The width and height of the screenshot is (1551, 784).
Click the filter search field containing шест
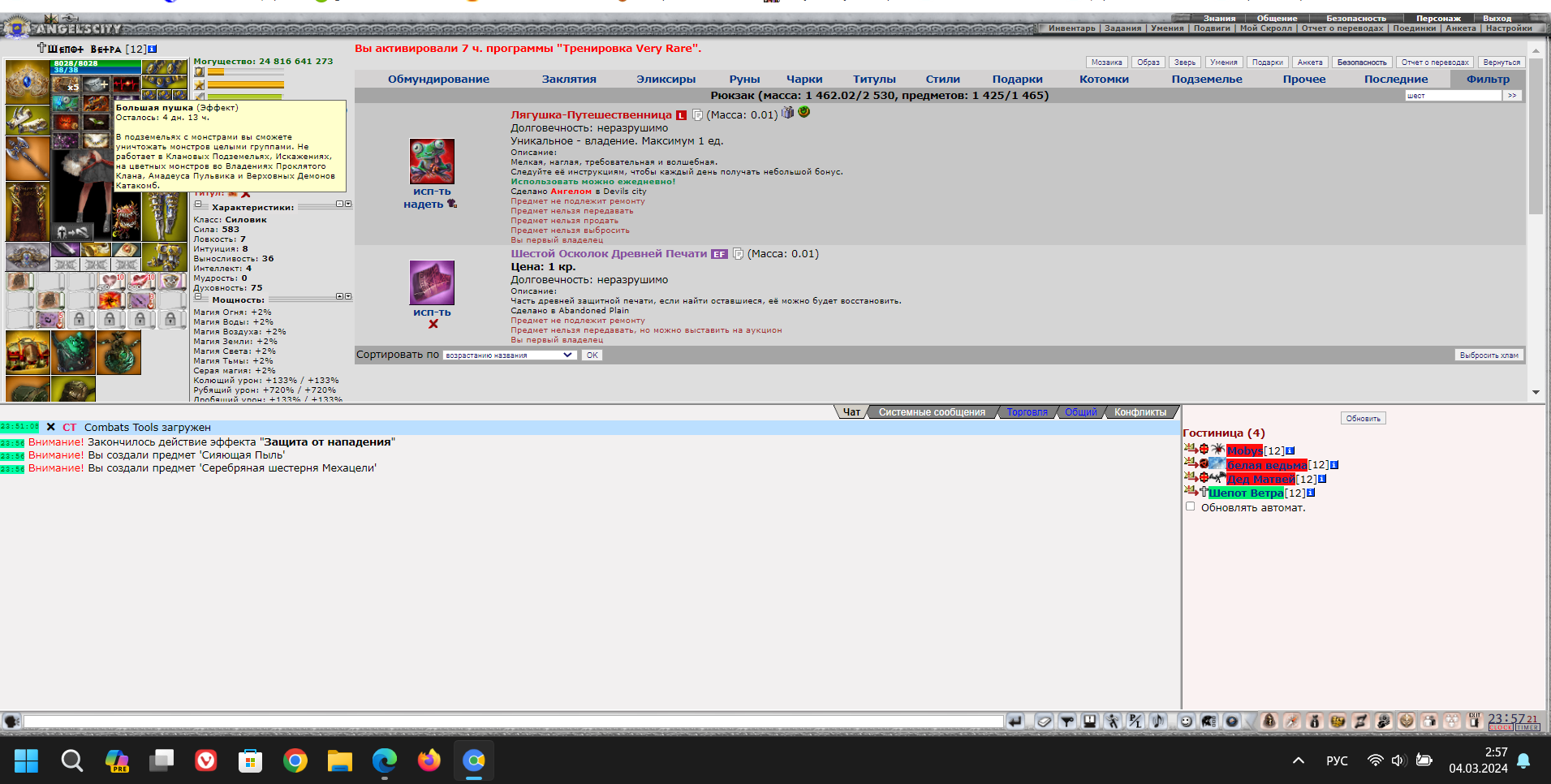point(1453,96)
